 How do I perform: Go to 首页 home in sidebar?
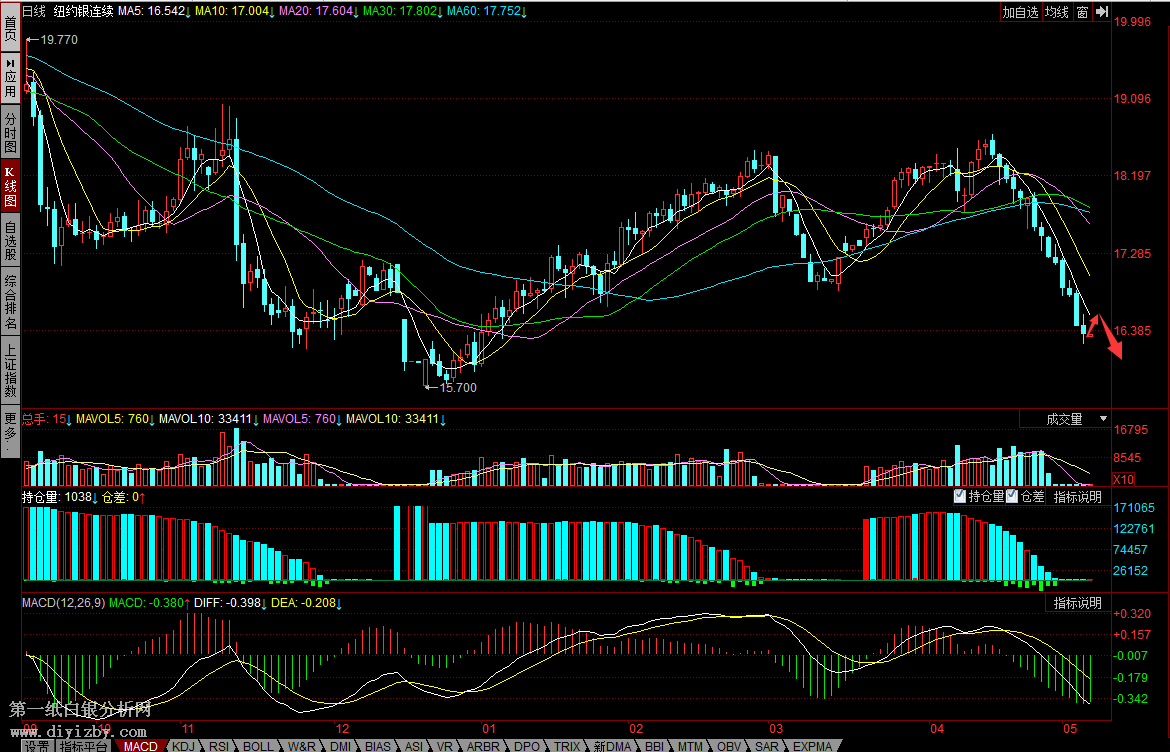coord(10,26)
